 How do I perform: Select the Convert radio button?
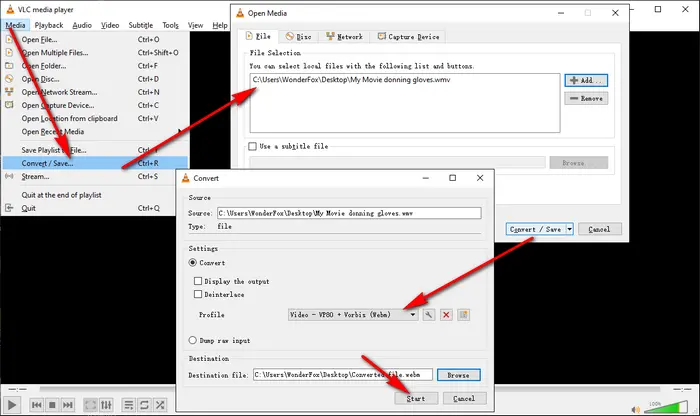192,262
